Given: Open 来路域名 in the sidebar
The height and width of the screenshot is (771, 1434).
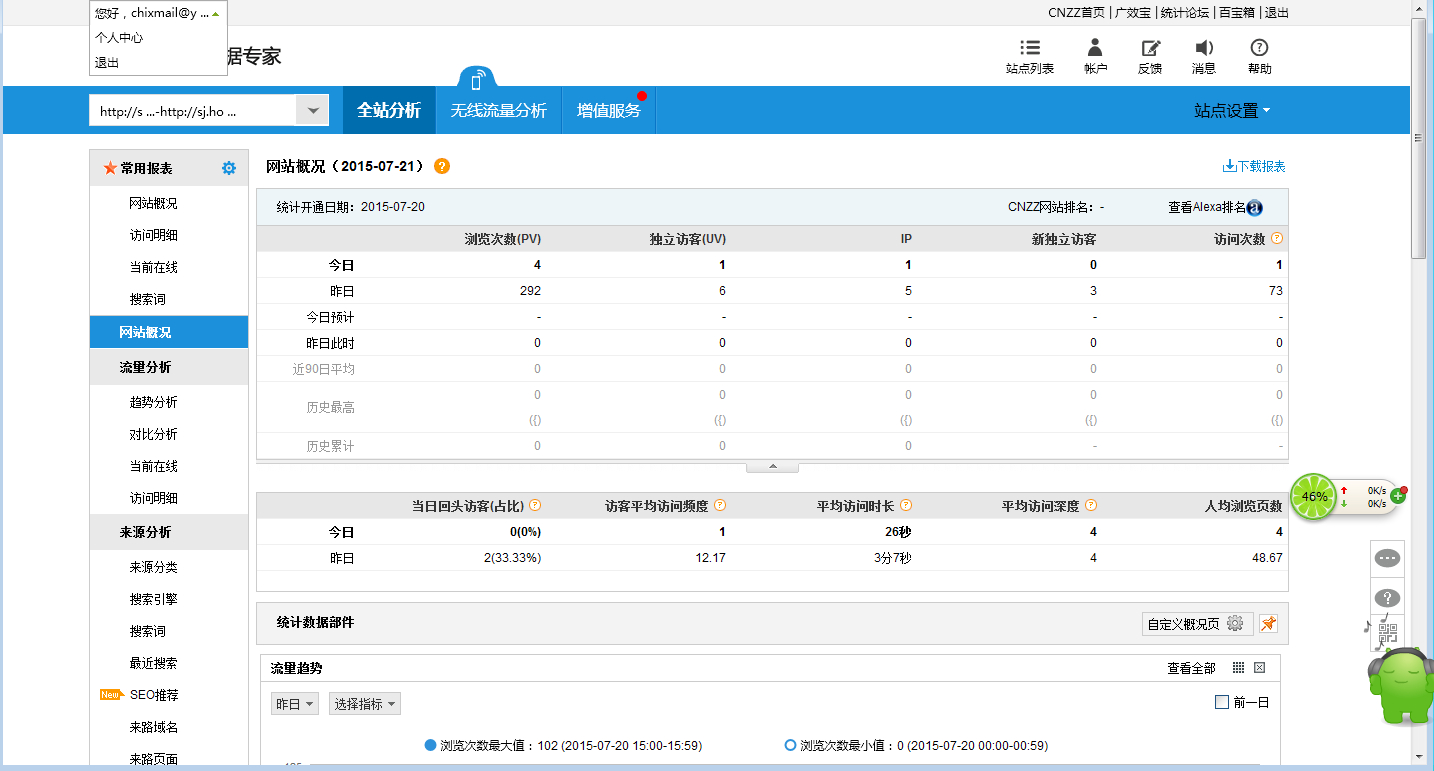Looking at the screenshot, I should (153, 727).
